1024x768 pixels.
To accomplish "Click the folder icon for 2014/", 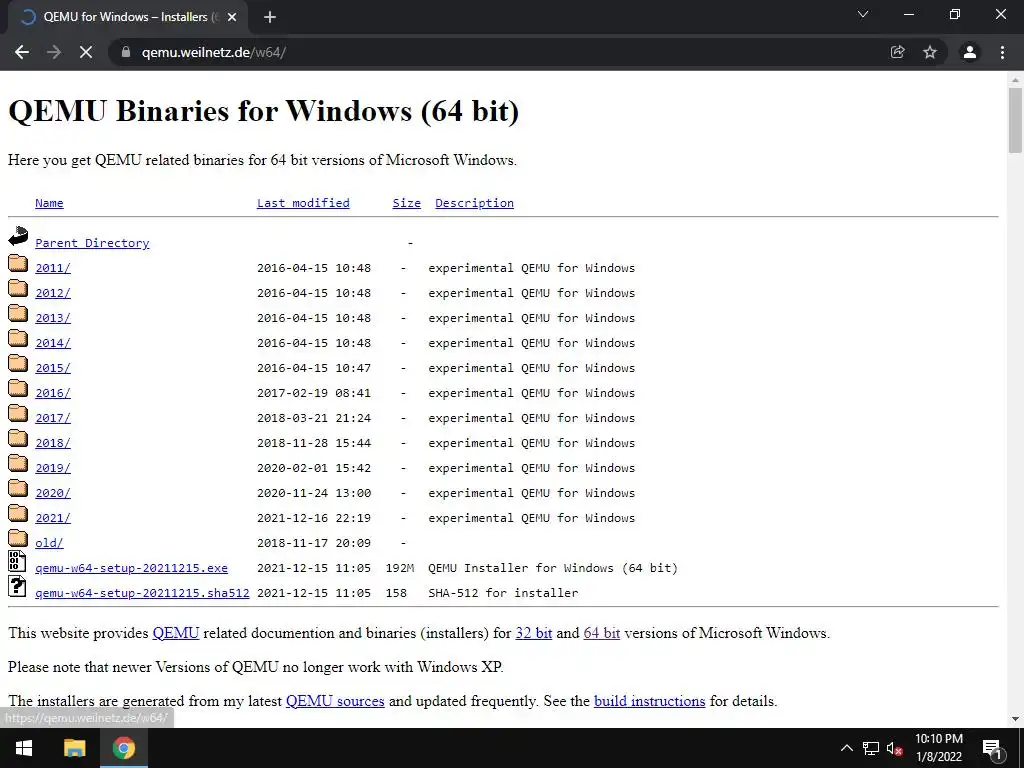I will [x=18, y=338].
